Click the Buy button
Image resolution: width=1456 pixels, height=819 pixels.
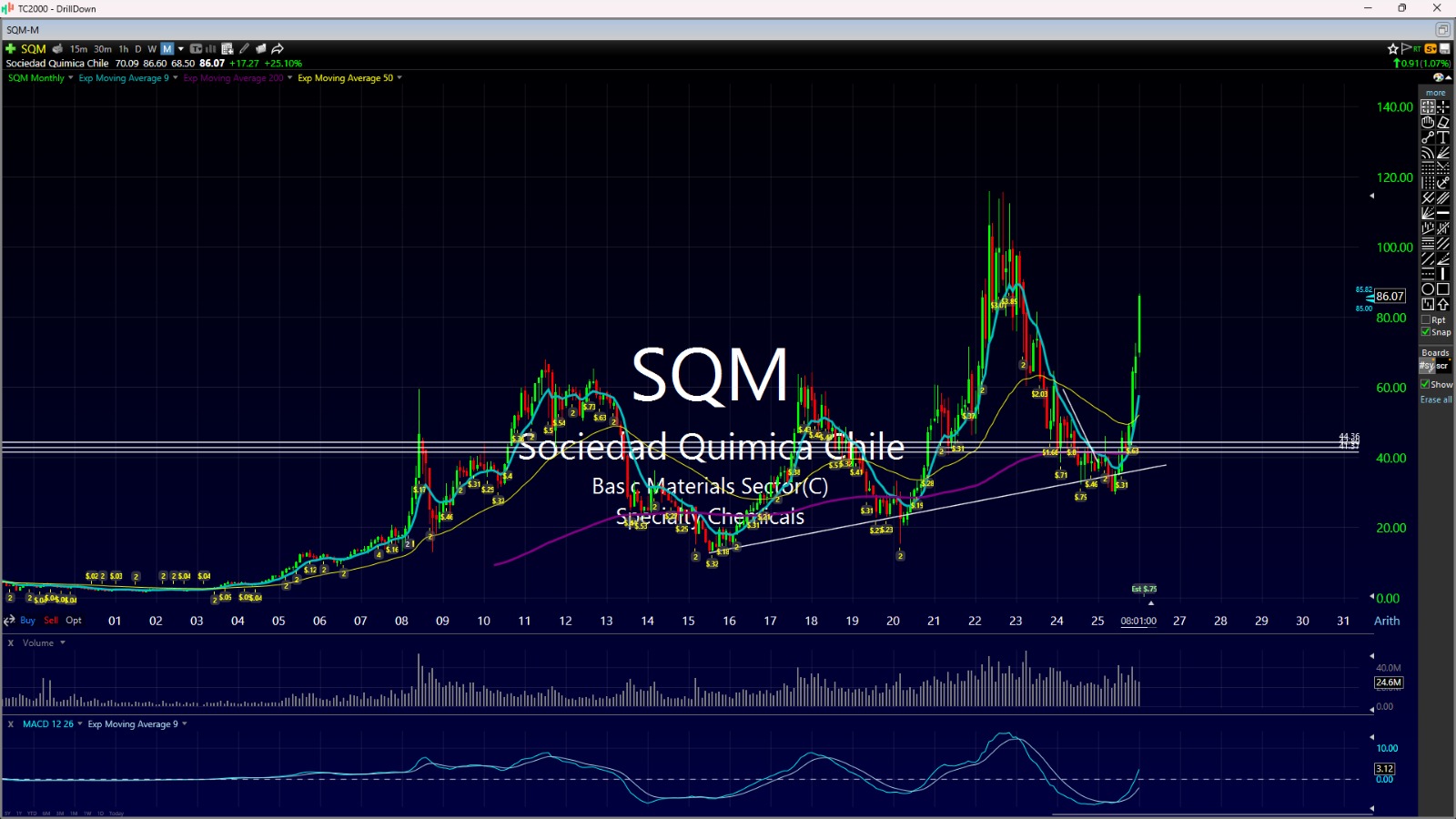click(x=27, y=621)
